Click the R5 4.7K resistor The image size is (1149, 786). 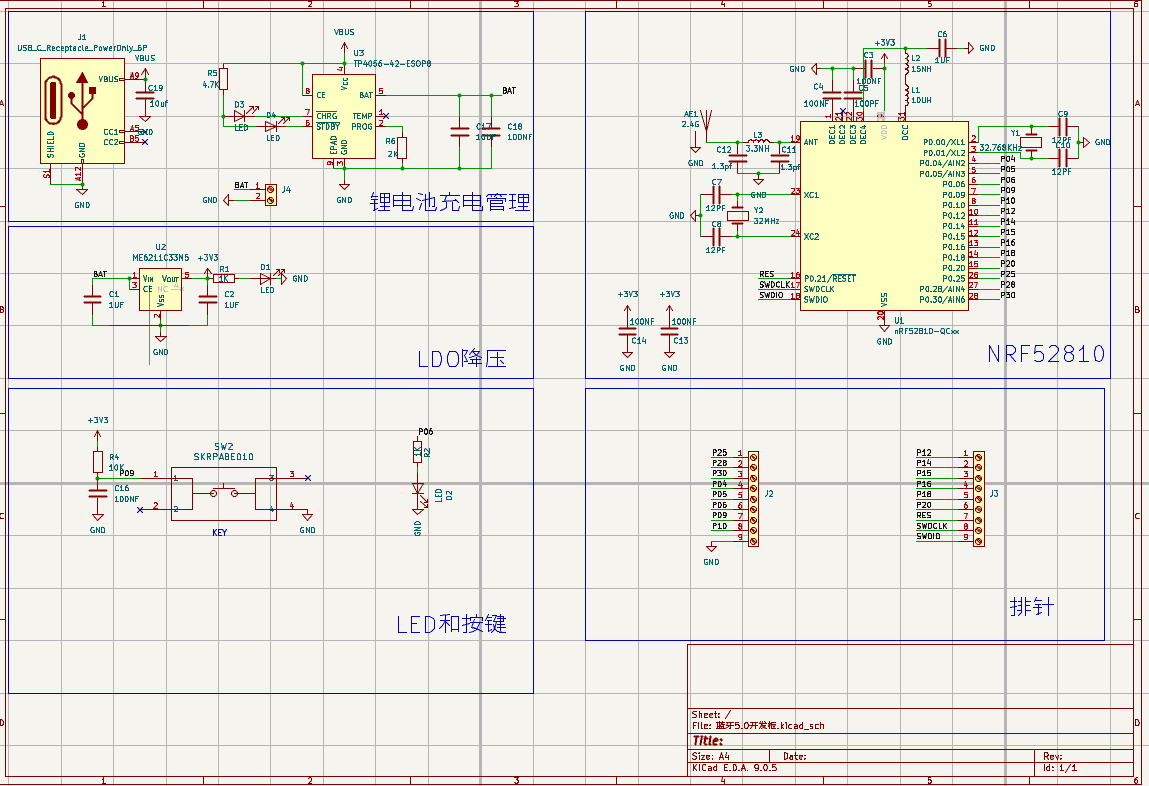click(x=224, y=79)
